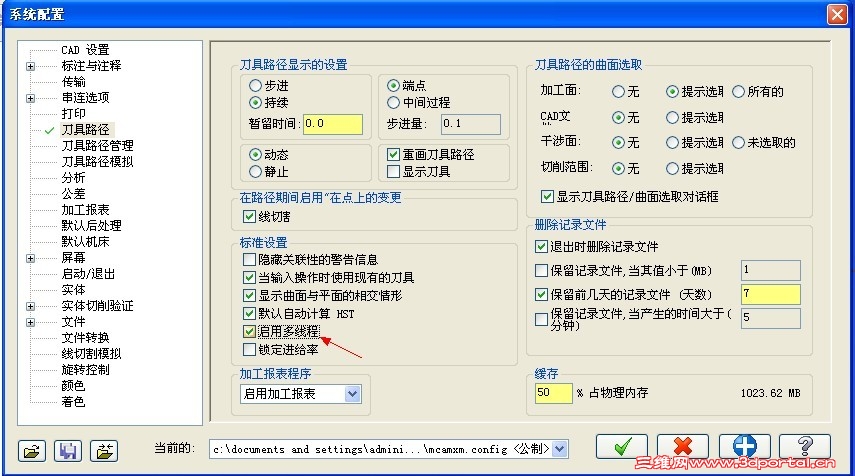Toggle 显示刀具路径/曲面选取对话框 checkbox

tap(547, 196)
